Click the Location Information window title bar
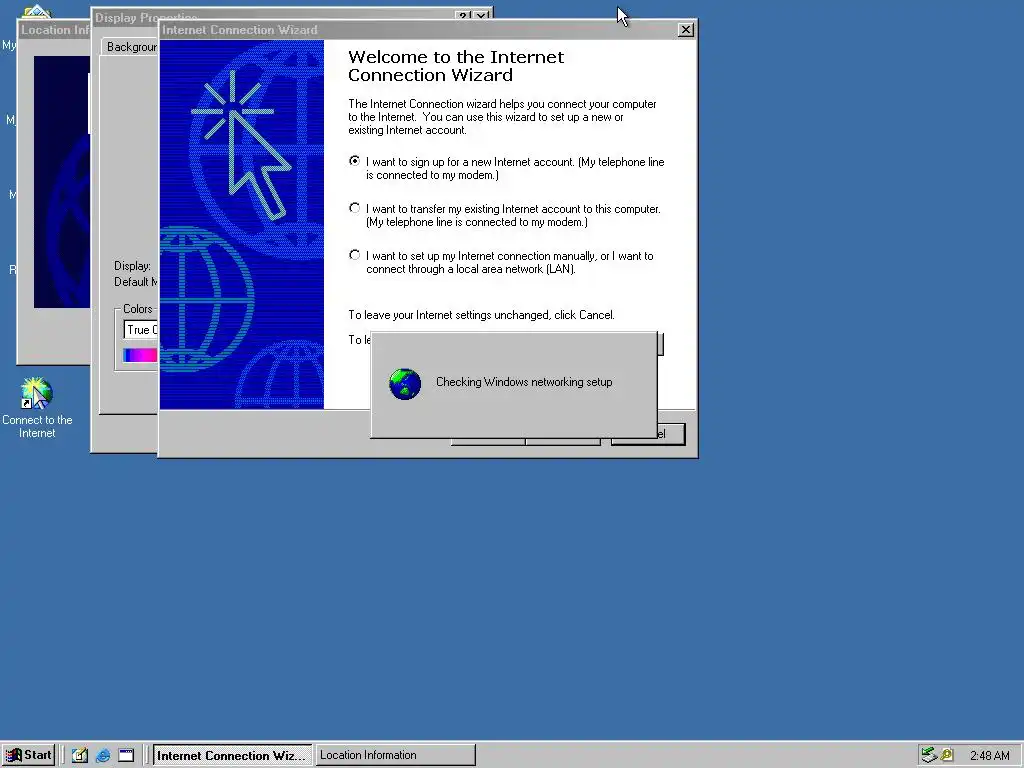 click(54, 30)
